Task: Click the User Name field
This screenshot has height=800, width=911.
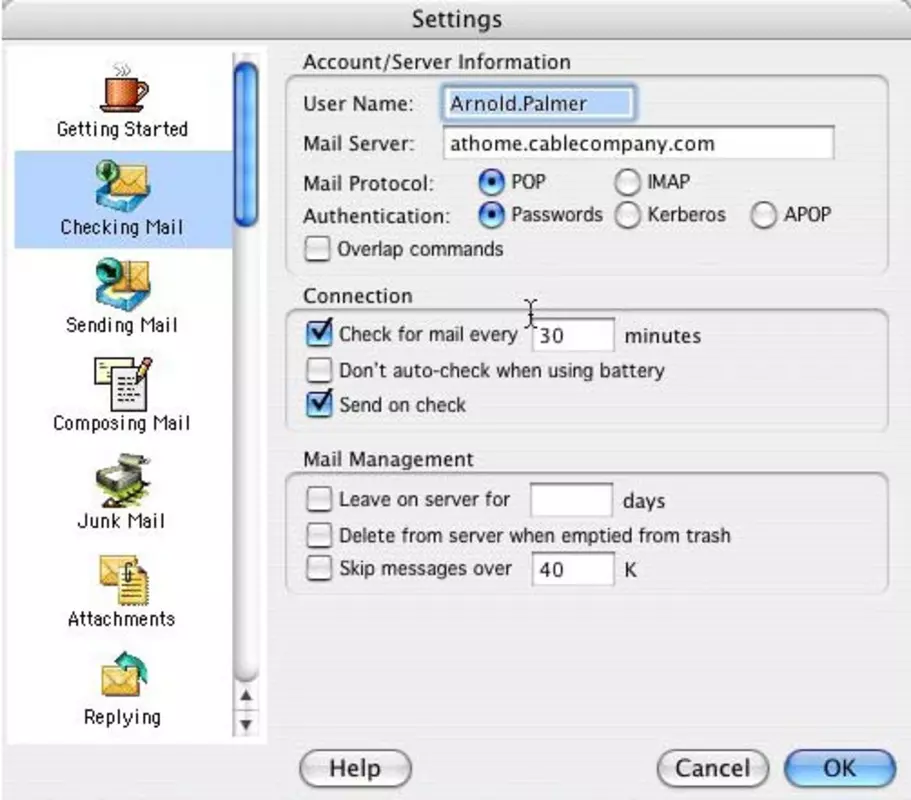Action: pyautogui.click(x=538, y=104)
